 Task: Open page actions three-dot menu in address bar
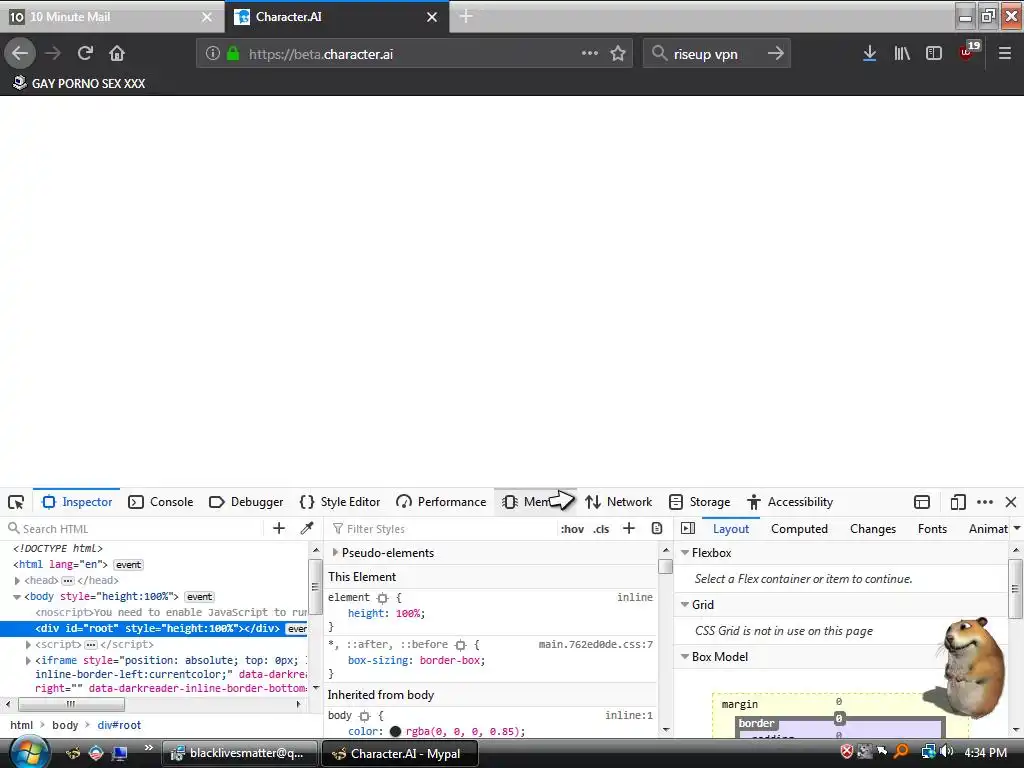click(590, 54)
